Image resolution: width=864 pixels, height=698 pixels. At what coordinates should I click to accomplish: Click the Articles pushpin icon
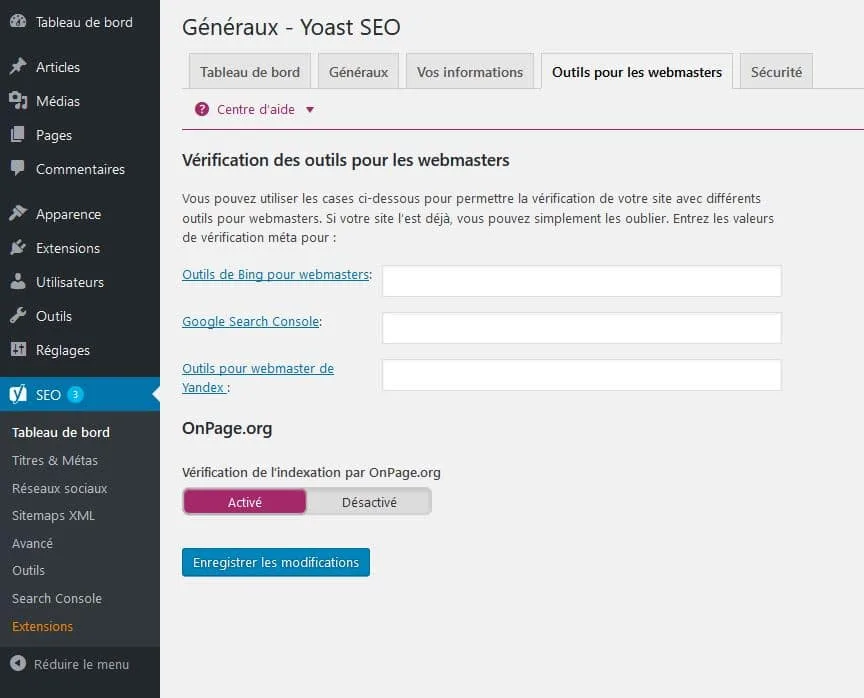click(x=18, y=67)
